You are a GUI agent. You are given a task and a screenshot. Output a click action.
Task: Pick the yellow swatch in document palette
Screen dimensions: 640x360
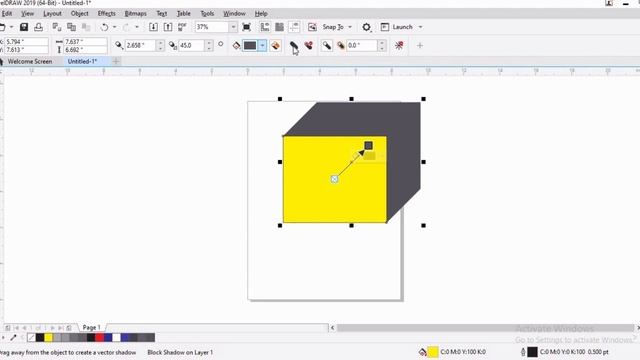[49, 338]
